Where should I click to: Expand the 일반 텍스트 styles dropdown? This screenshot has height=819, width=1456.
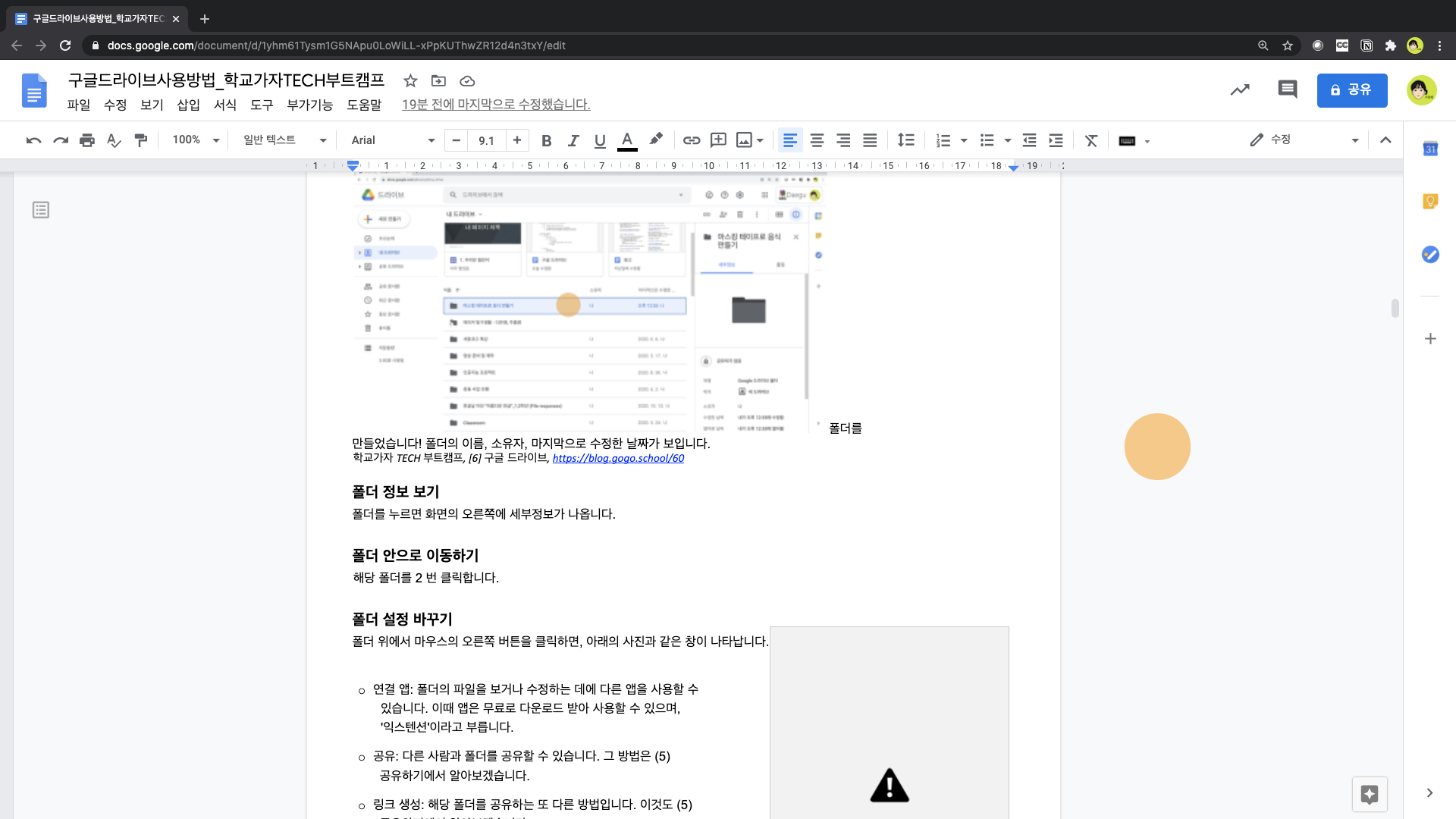[x=284, y=140]
